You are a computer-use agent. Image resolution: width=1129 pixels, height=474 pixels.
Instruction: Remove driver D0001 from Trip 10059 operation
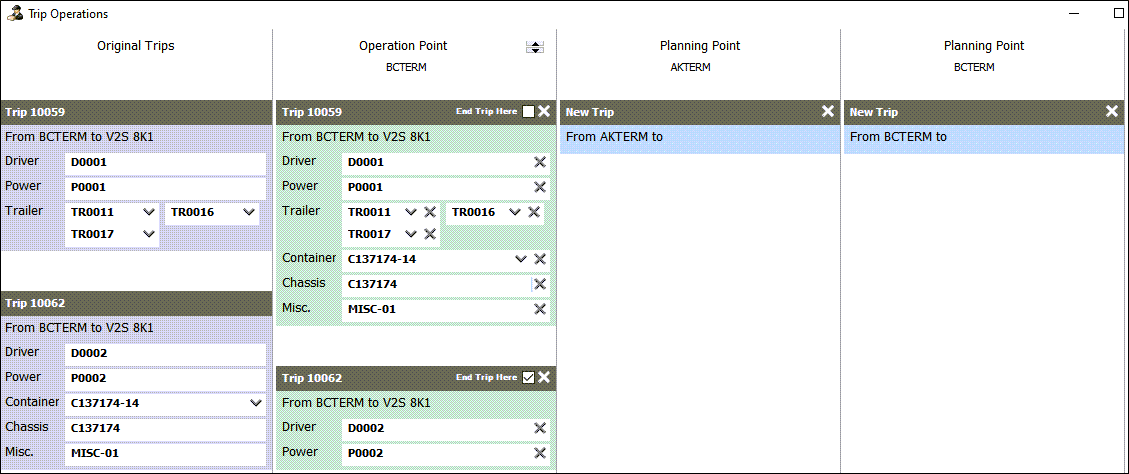click(540, 162)
